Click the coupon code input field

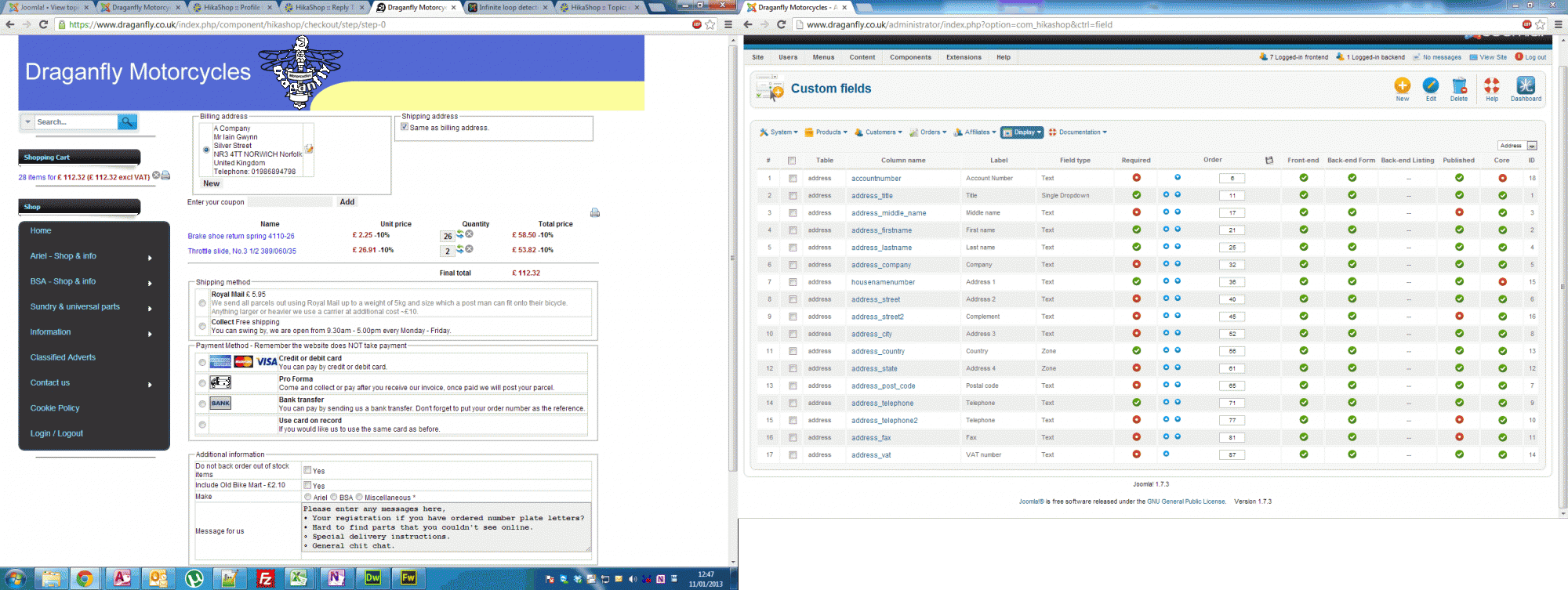290,202
